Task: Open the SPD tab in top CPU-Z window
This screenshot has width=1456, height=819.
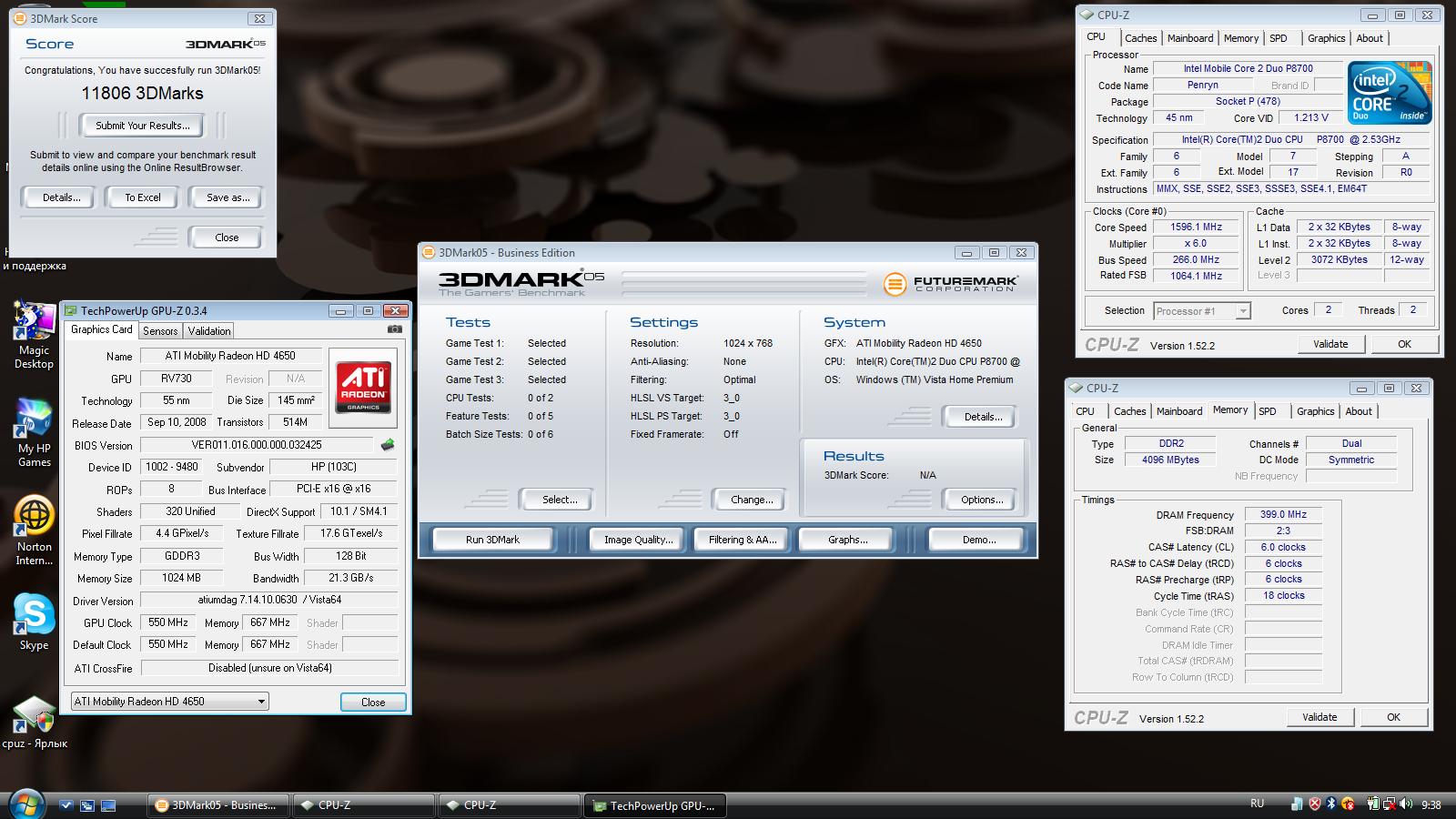Action: [x=1279, y=38]
